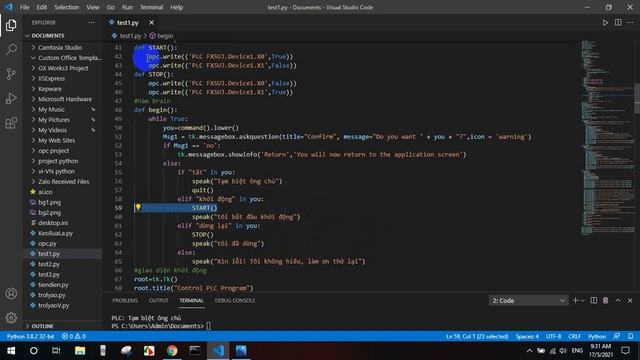Viewport: 640px width, 360px height.
Task: Open the Source Control view
Action: click(11, 74)
